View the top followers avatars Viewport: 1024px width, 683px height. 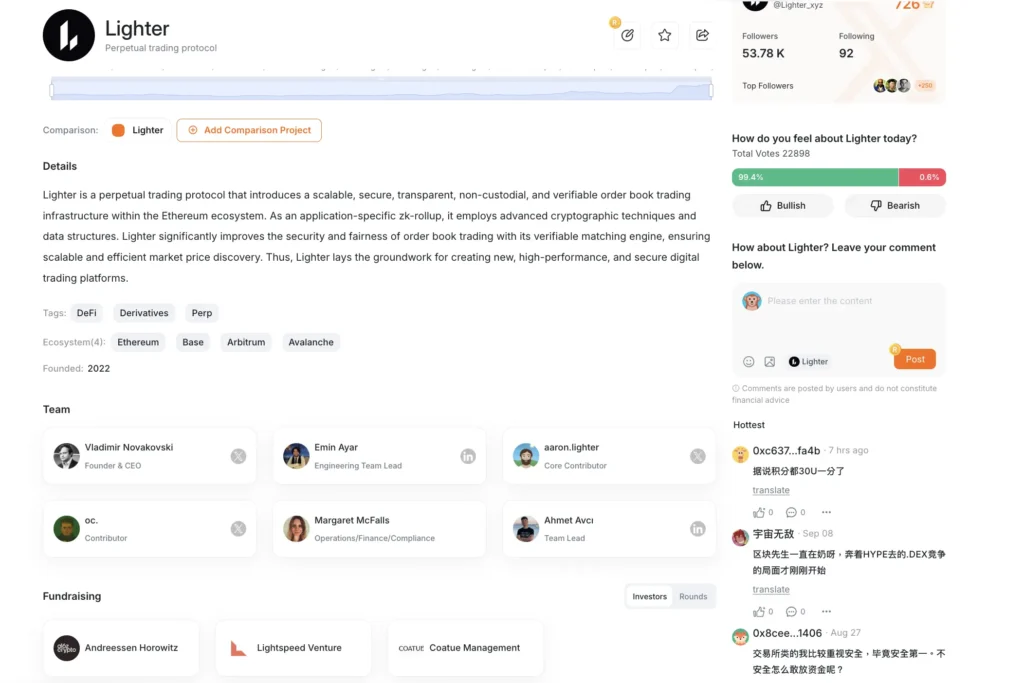[892, 86]
